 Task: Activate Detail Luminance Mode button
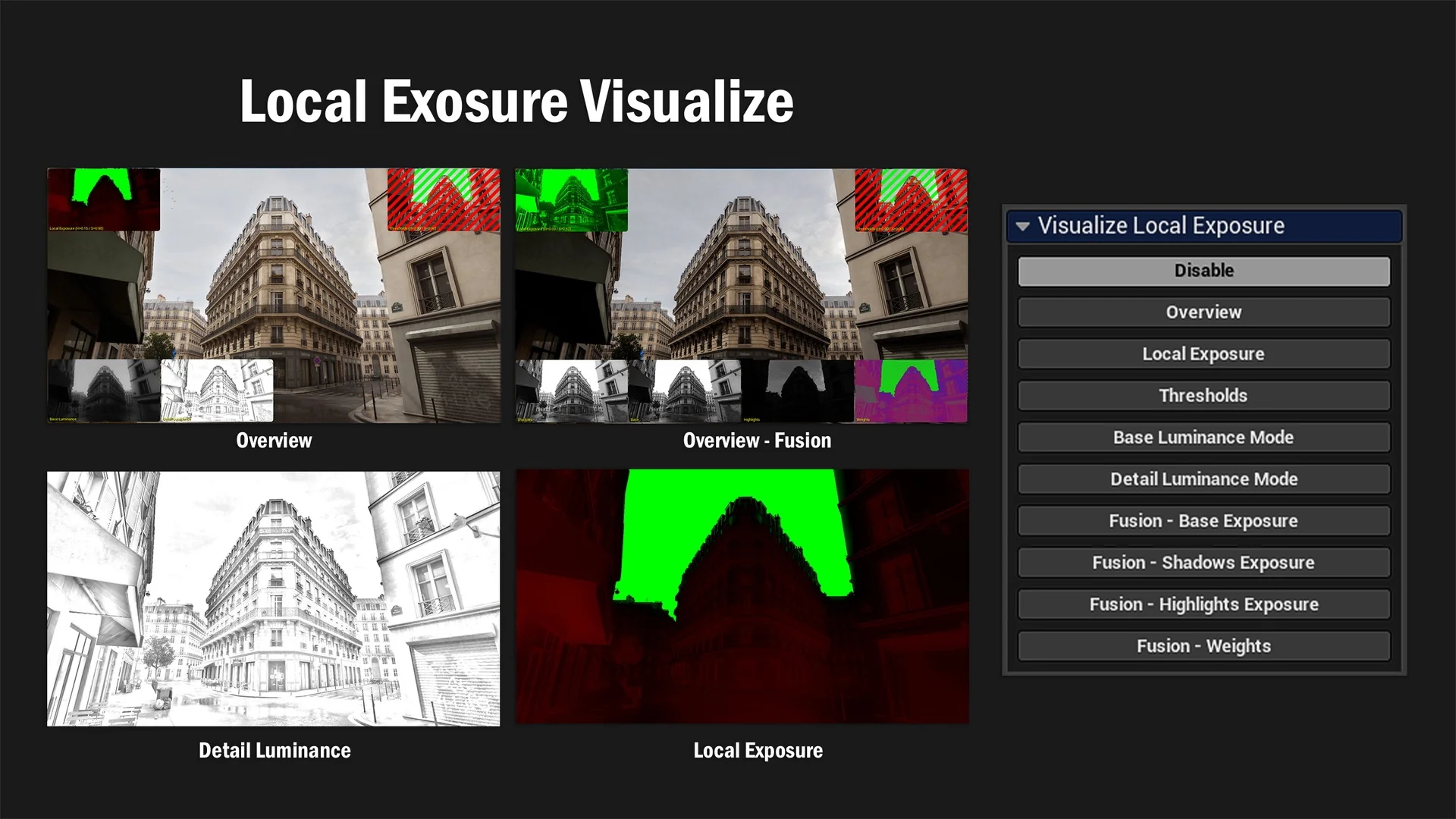(x=1203, y=479)
